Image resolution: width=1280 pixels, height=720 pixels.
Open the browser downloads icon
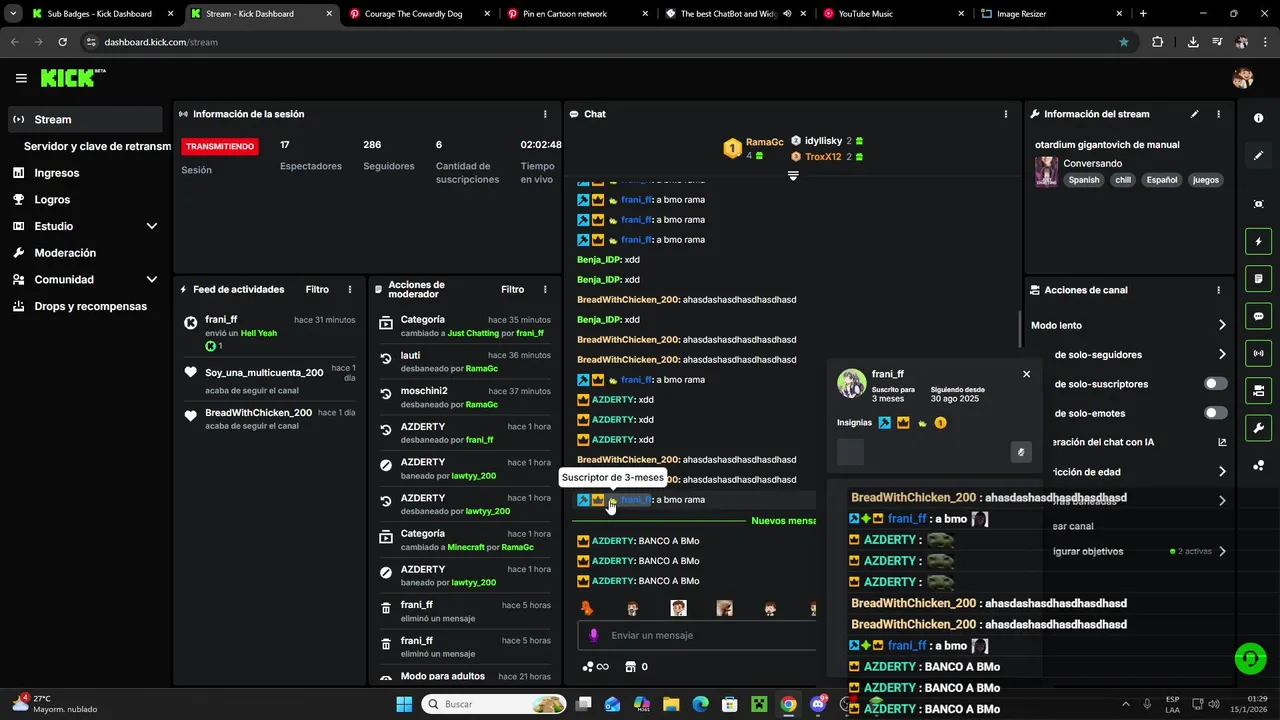(x=1193, y=42)
